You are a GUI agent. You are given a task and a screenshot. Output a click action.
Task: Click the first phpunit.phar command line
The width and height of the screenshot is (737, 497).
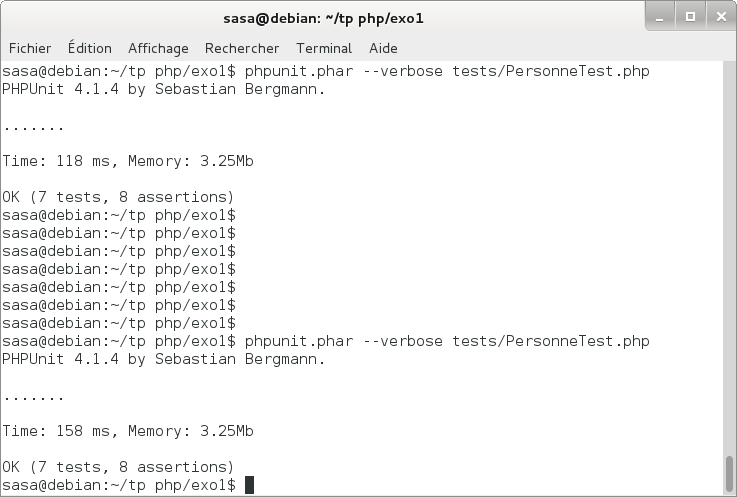[x=326, y=71]
